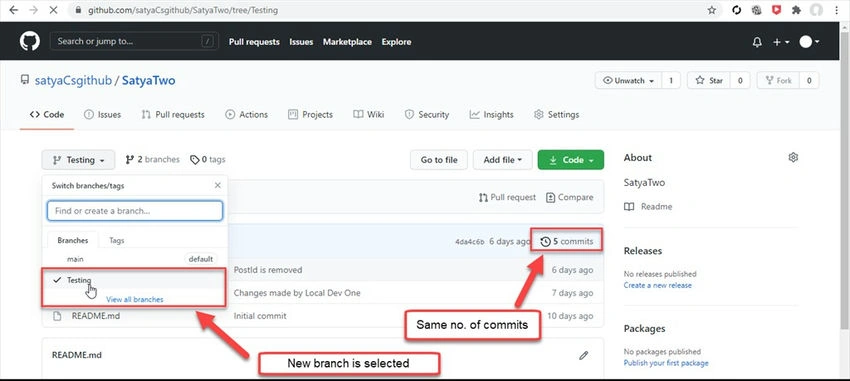Open the 0 tags link
This screenshot has width=850, height=381.
[x=208, y=159]
